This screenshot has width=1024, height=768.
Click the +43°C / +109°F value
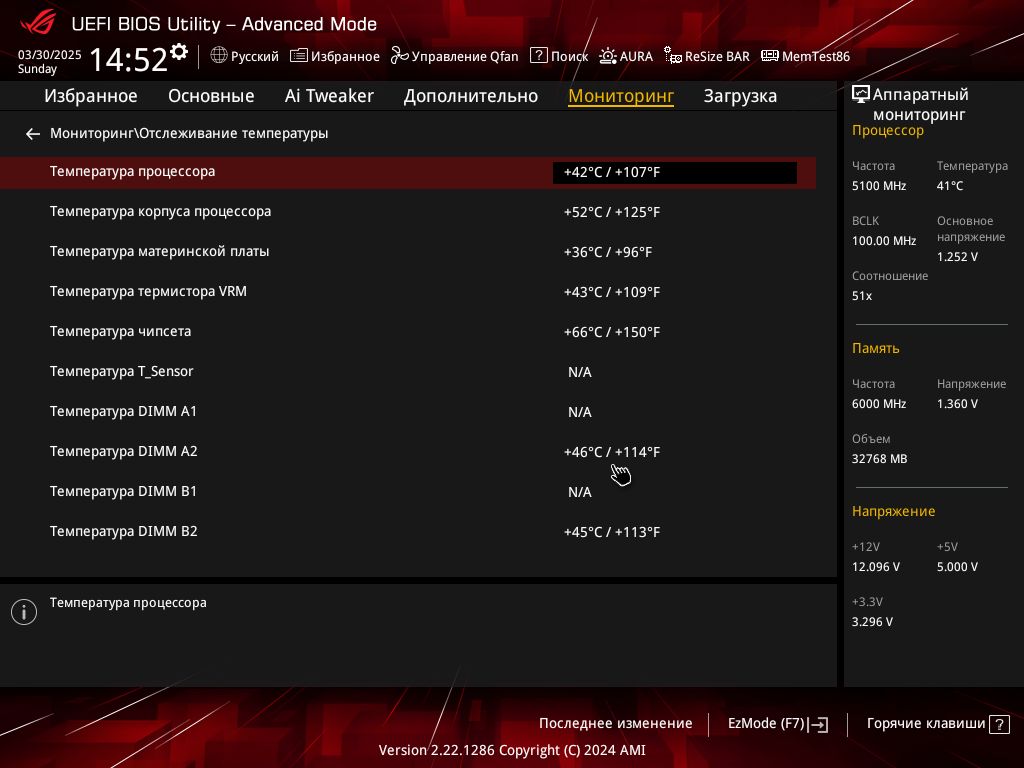(612, 292)
